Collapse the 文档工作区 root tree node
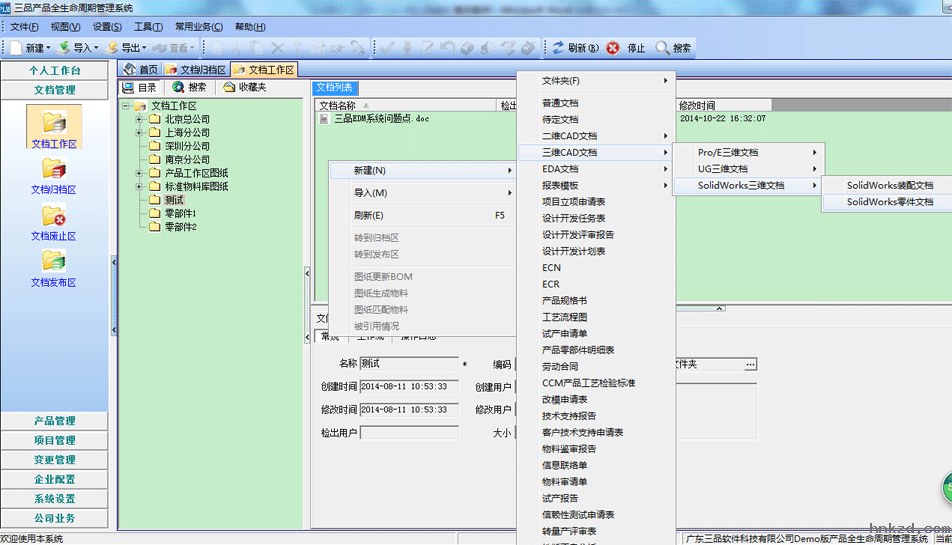Image resolution: width=952 pixels, height=545 pixels. pyautogui.click(x=125, y=106)
